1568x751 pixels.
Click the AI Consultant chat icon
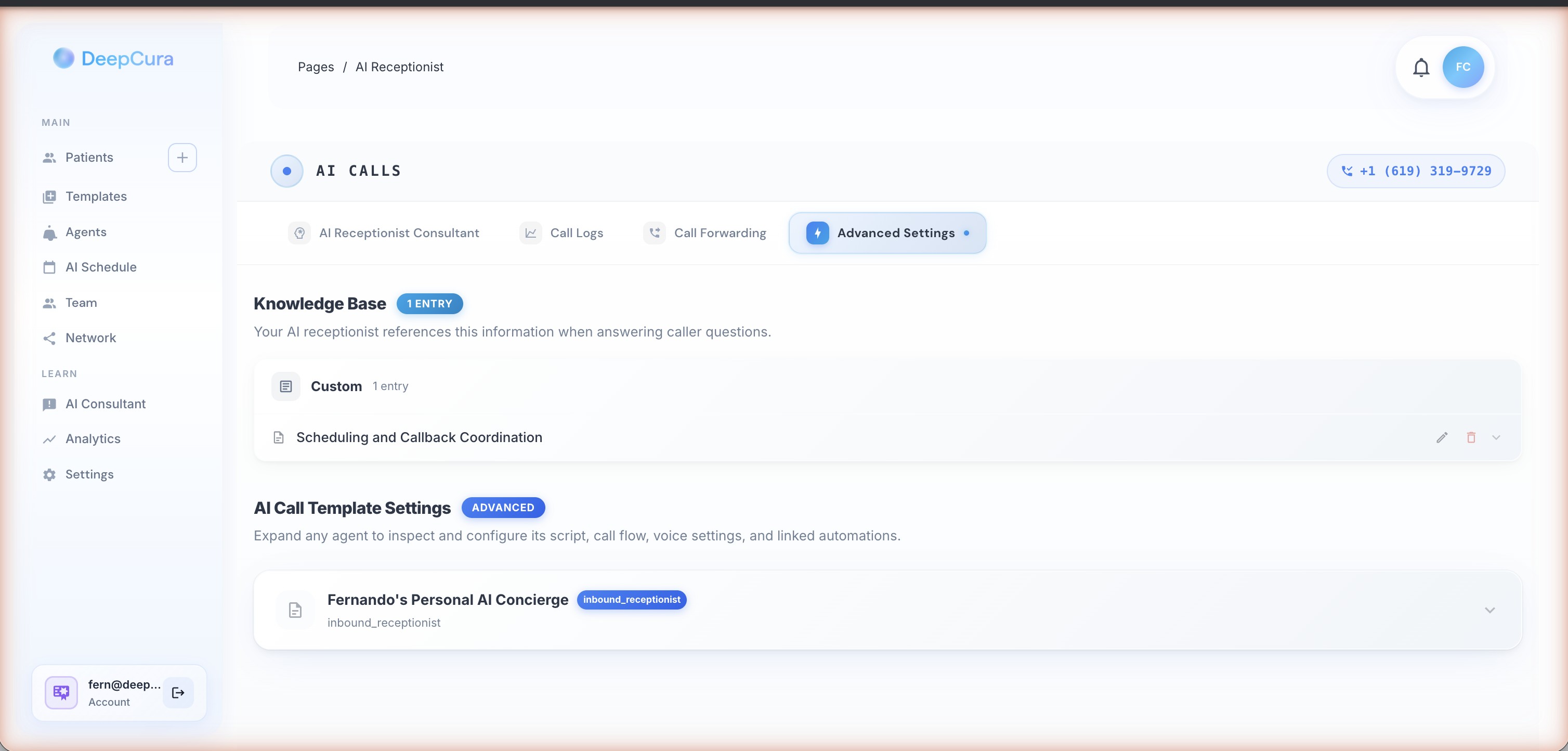tap(49, 405)
